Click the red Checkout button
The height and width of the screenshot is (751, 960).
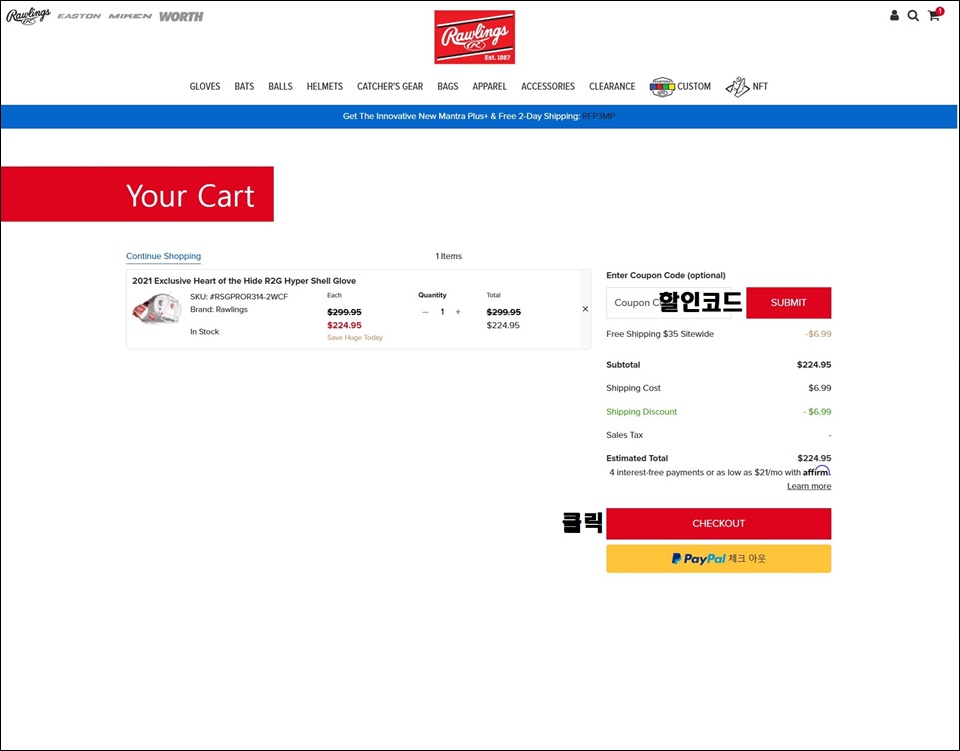pyautogui.click(x=719, y=523)
